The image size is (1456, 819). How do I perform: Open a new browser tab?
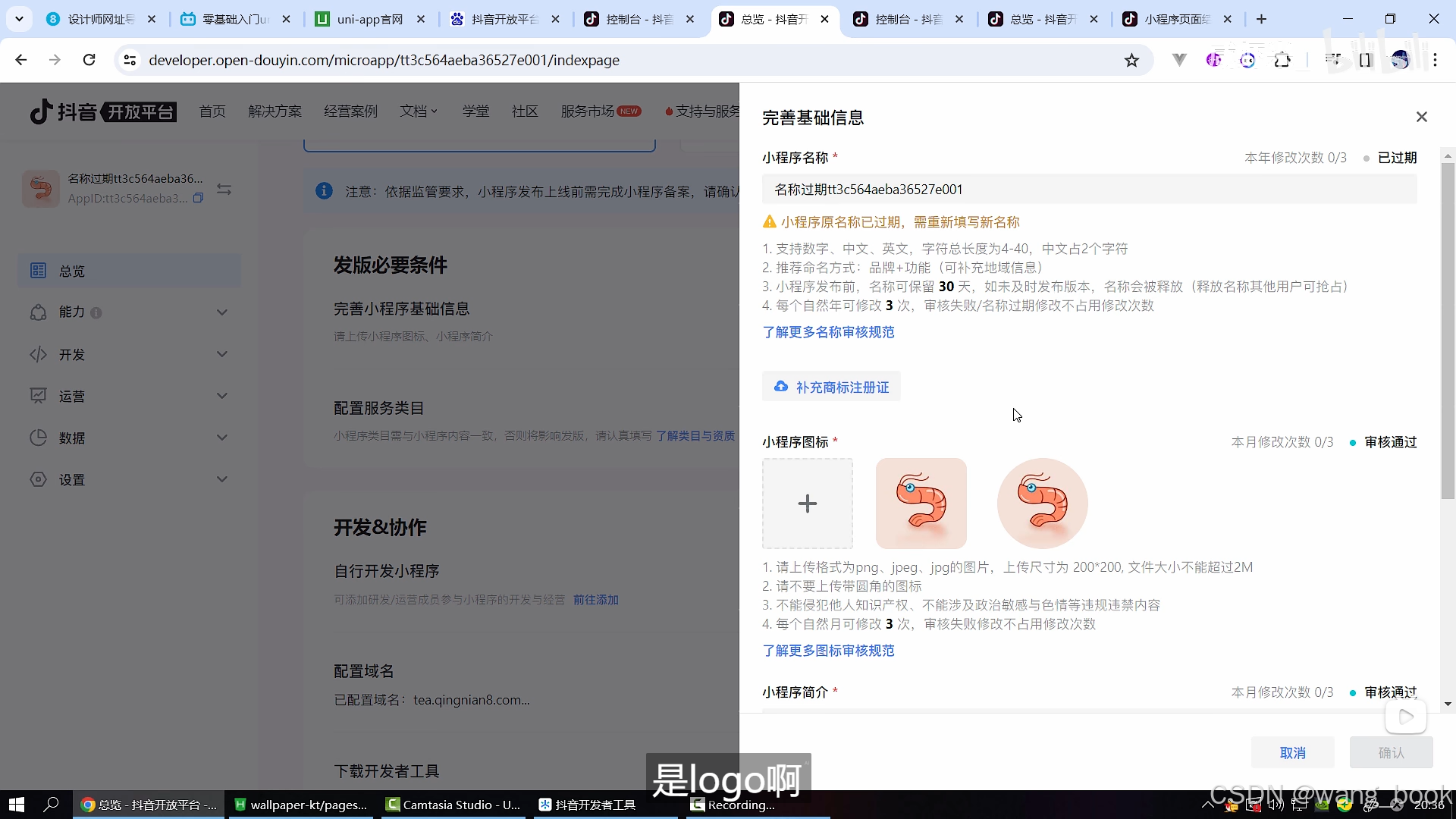[1261, 19]
